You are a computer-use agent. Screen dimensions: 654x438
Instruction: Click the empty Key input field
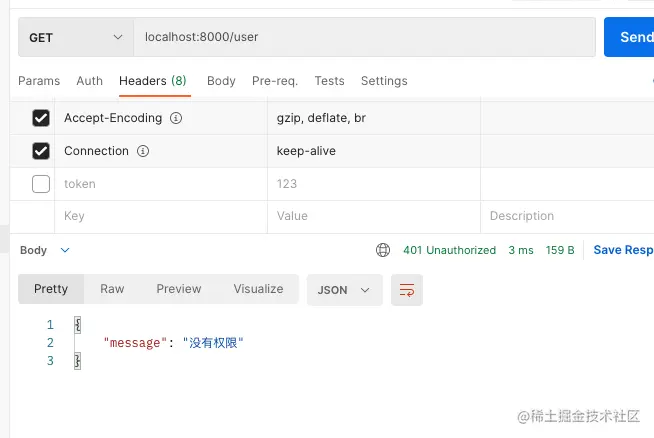tap(161, 216)
